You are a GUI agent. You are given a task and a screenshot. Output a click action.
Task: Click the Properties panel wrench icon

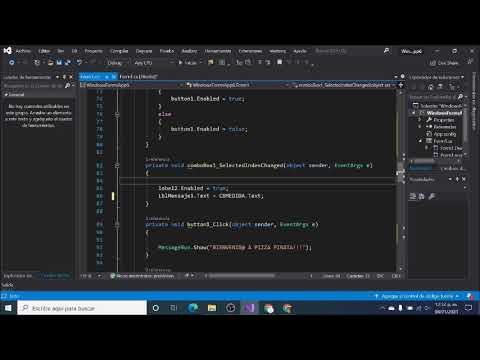pyautogui.click(x=432, y=196)
